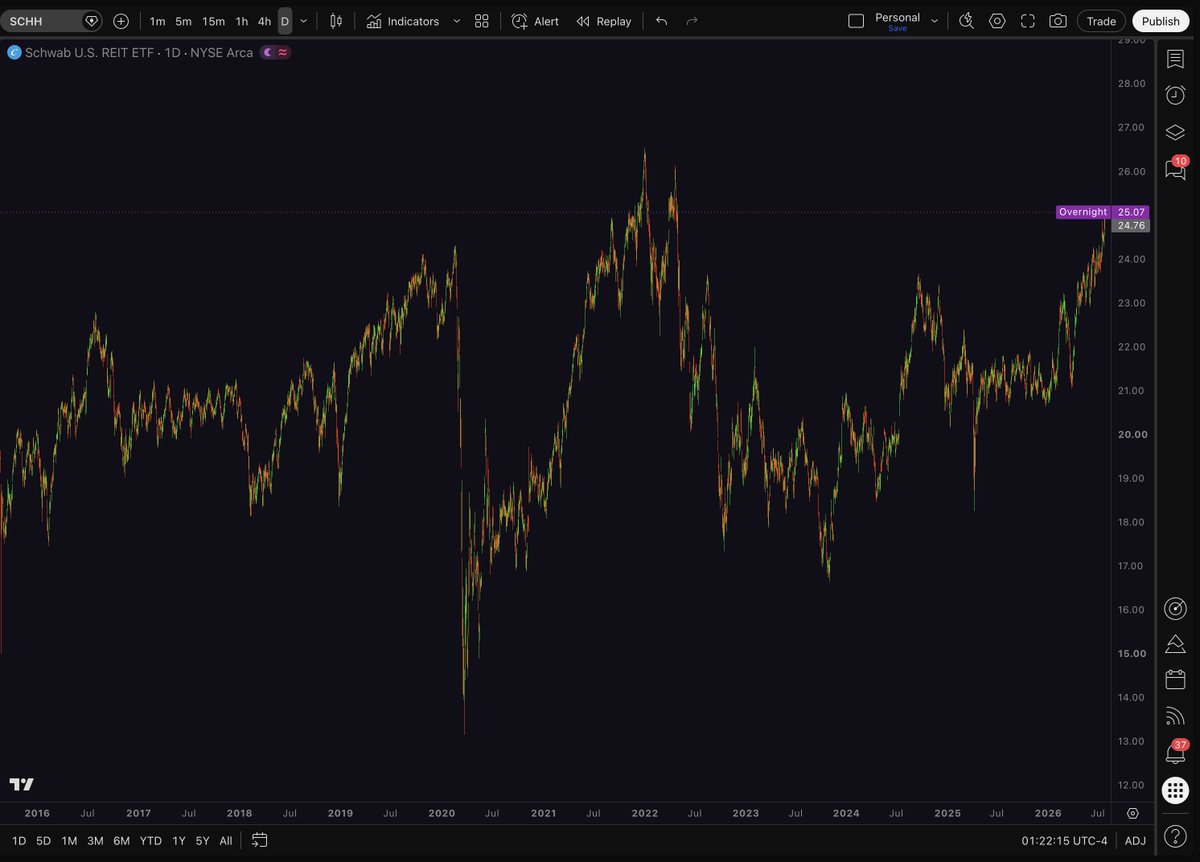Set date range to 5D

tap(44, 841)
